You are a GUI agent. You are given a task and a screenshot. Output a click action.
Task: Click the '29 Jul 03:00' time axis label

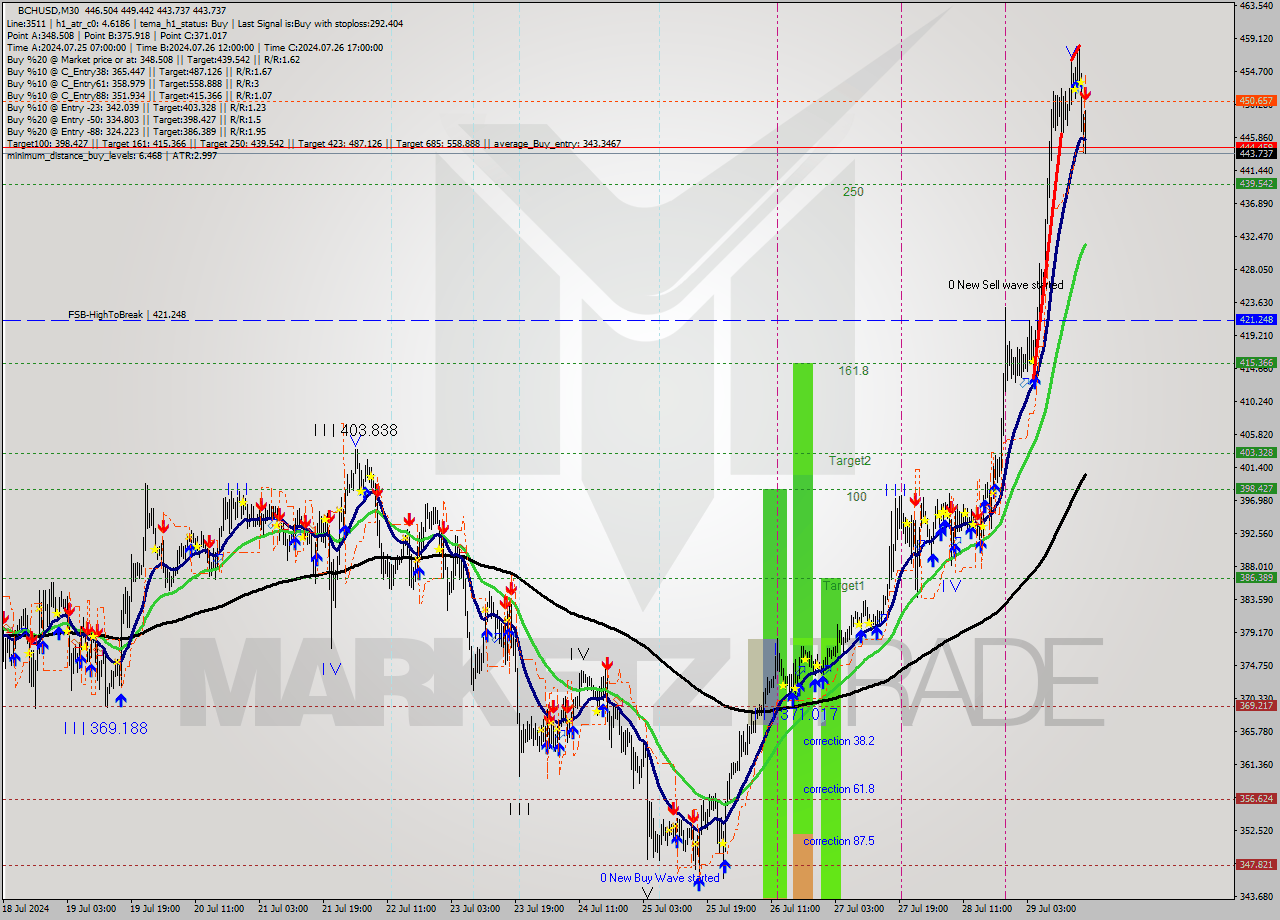coord(1051,909)
